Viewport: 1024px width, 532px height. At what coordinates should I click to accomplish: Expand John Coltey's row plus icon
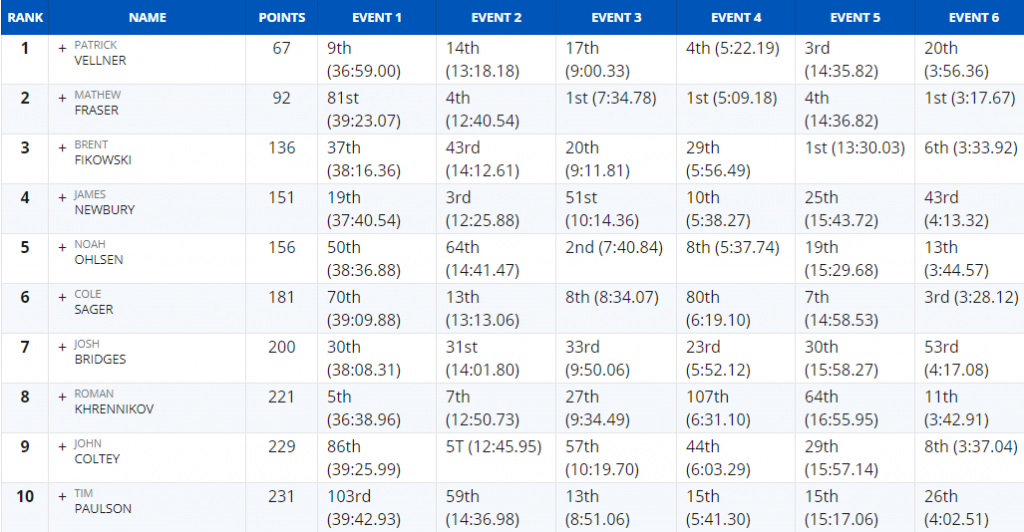[63, 447]
